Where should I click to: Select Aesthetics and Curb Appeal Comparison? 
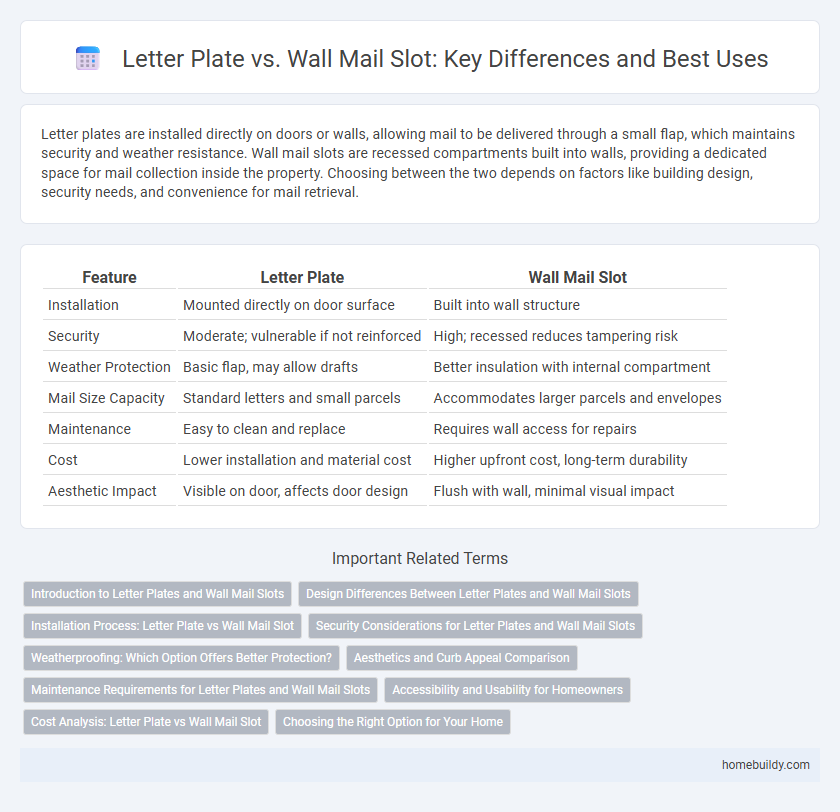coord(462,657)
